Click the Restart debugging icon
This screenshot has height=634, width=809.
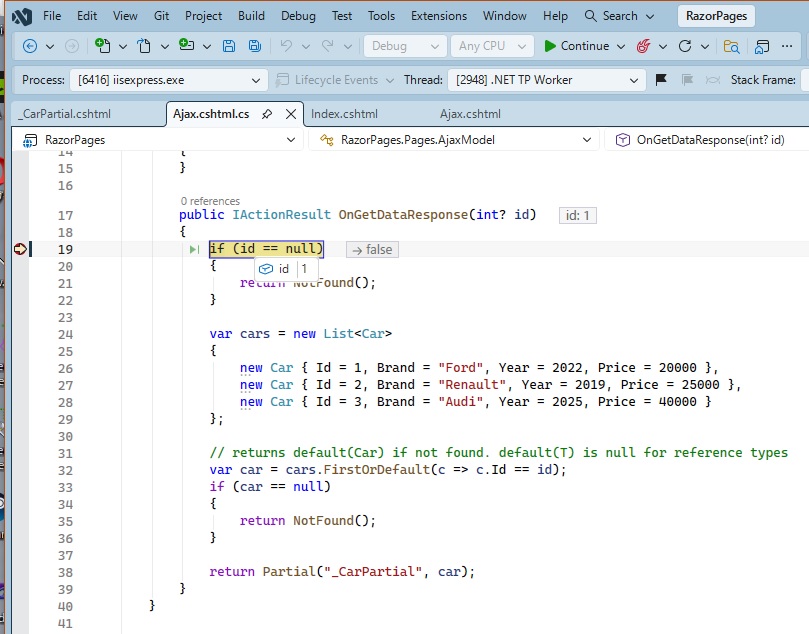pyautogui.click(x=685, y=46)
